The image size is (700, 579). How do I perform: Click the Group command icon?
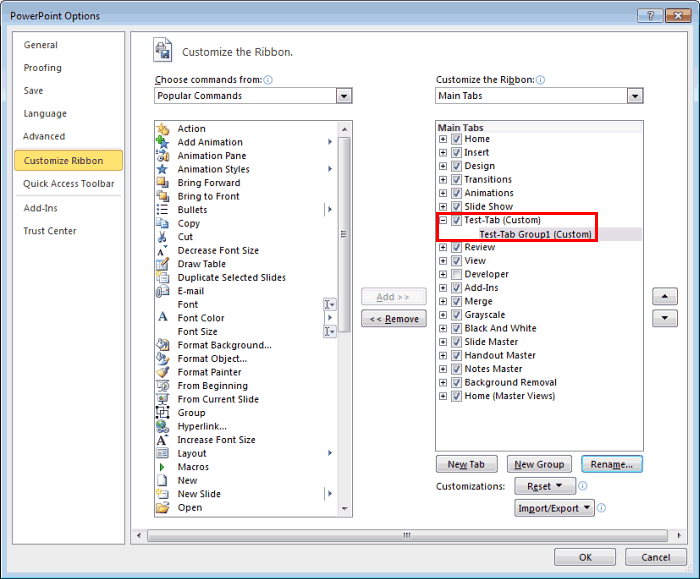click(163, 413)
